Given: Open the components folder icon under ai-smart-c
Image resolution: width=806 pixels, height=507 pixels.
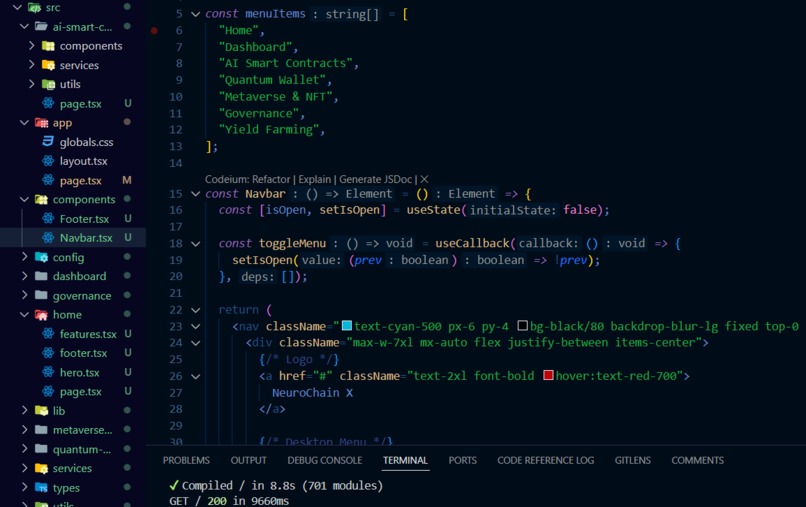Looking at the screenshot, I should click(48, 46).
